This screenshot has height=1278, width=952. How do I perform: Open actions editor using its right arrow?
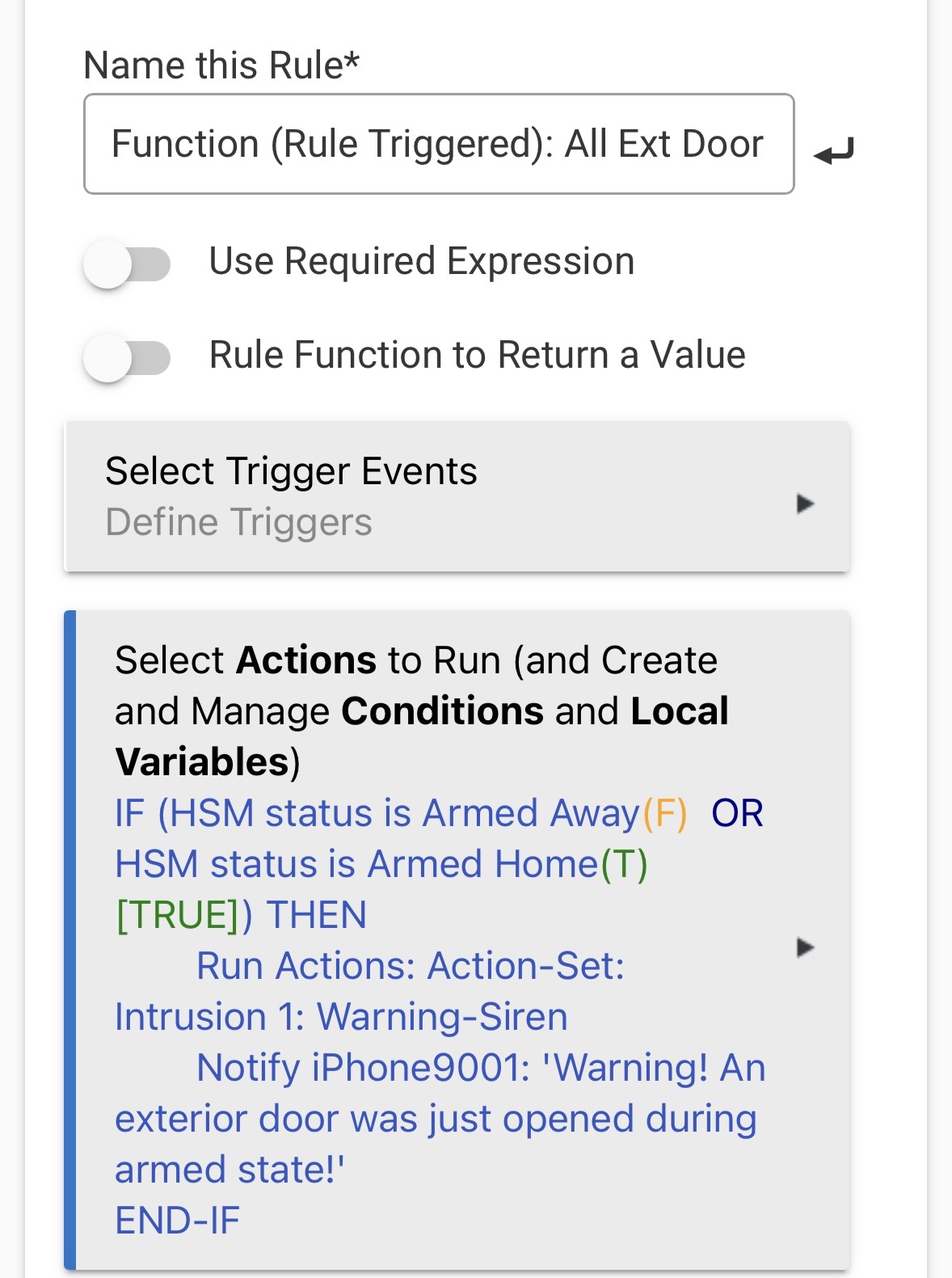pos(804,947)
